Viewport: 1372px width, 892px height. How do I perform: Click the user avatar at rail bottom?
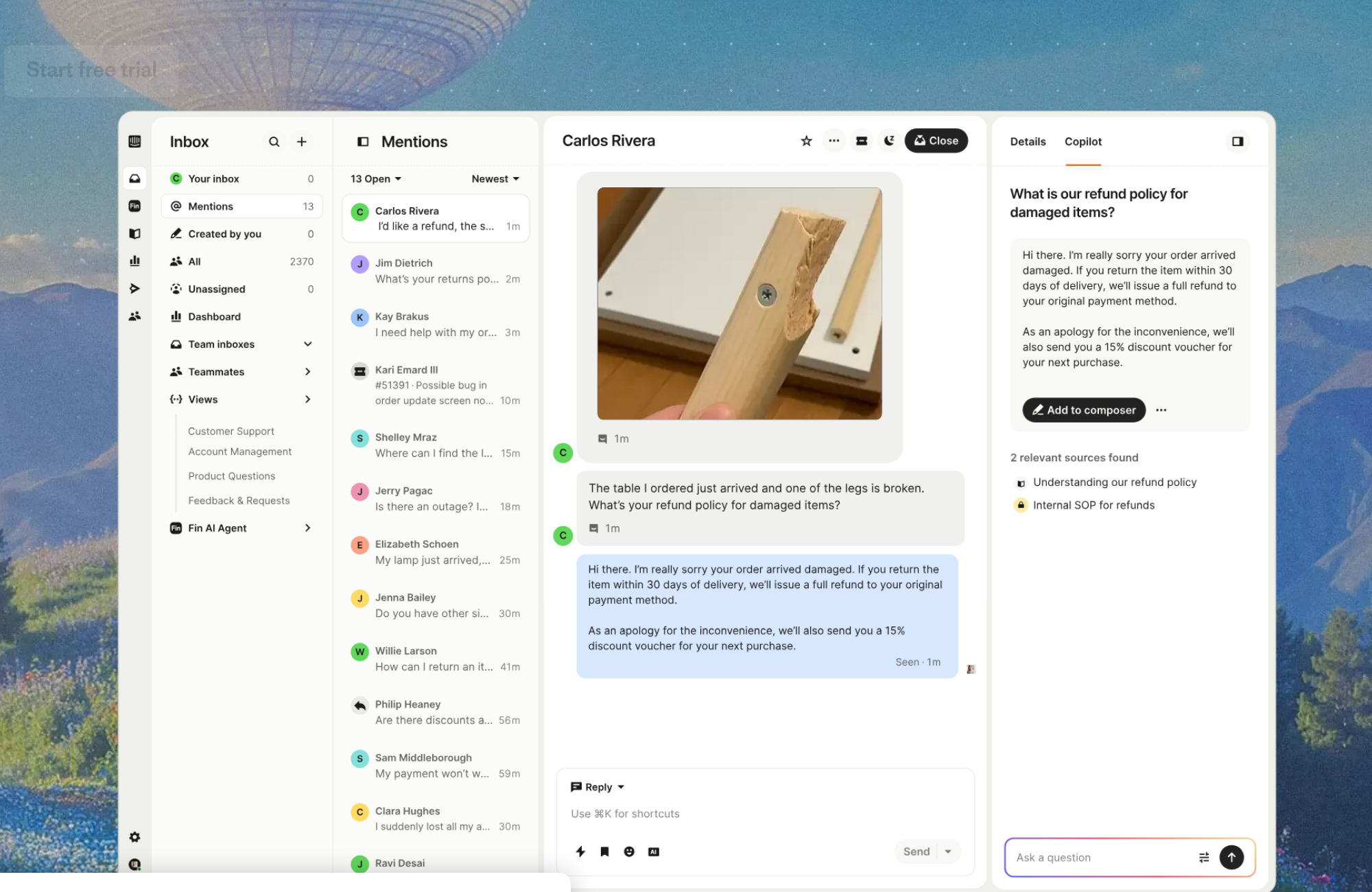tap(134, 865)
